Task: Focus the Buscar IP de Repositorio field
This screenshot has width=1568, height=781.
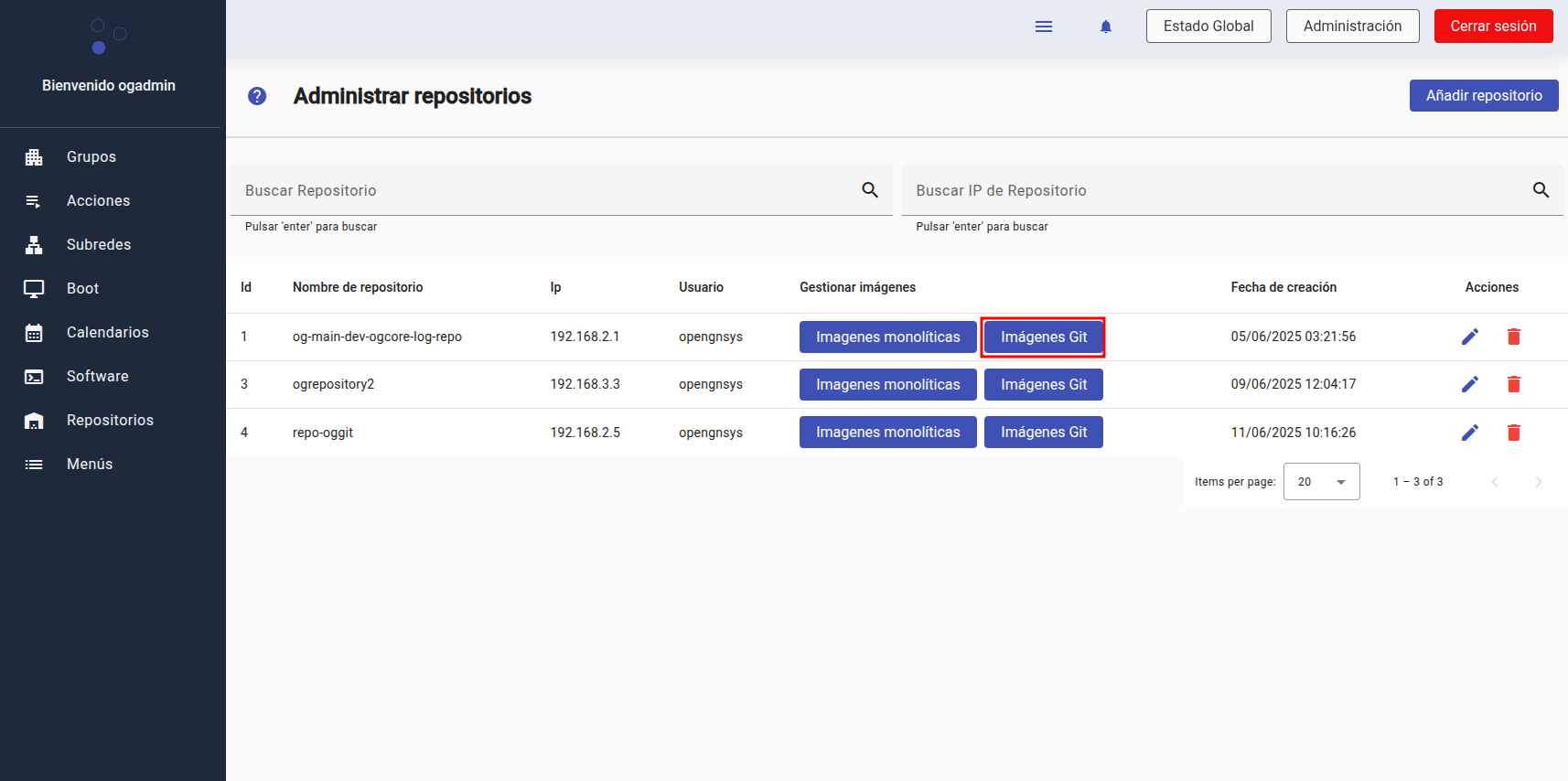Action: [x=1208, y=190]
